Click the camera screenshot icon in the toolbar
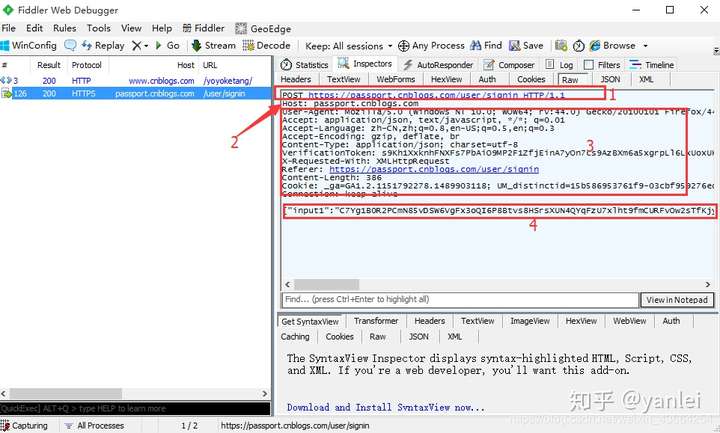 pos(561,45)
